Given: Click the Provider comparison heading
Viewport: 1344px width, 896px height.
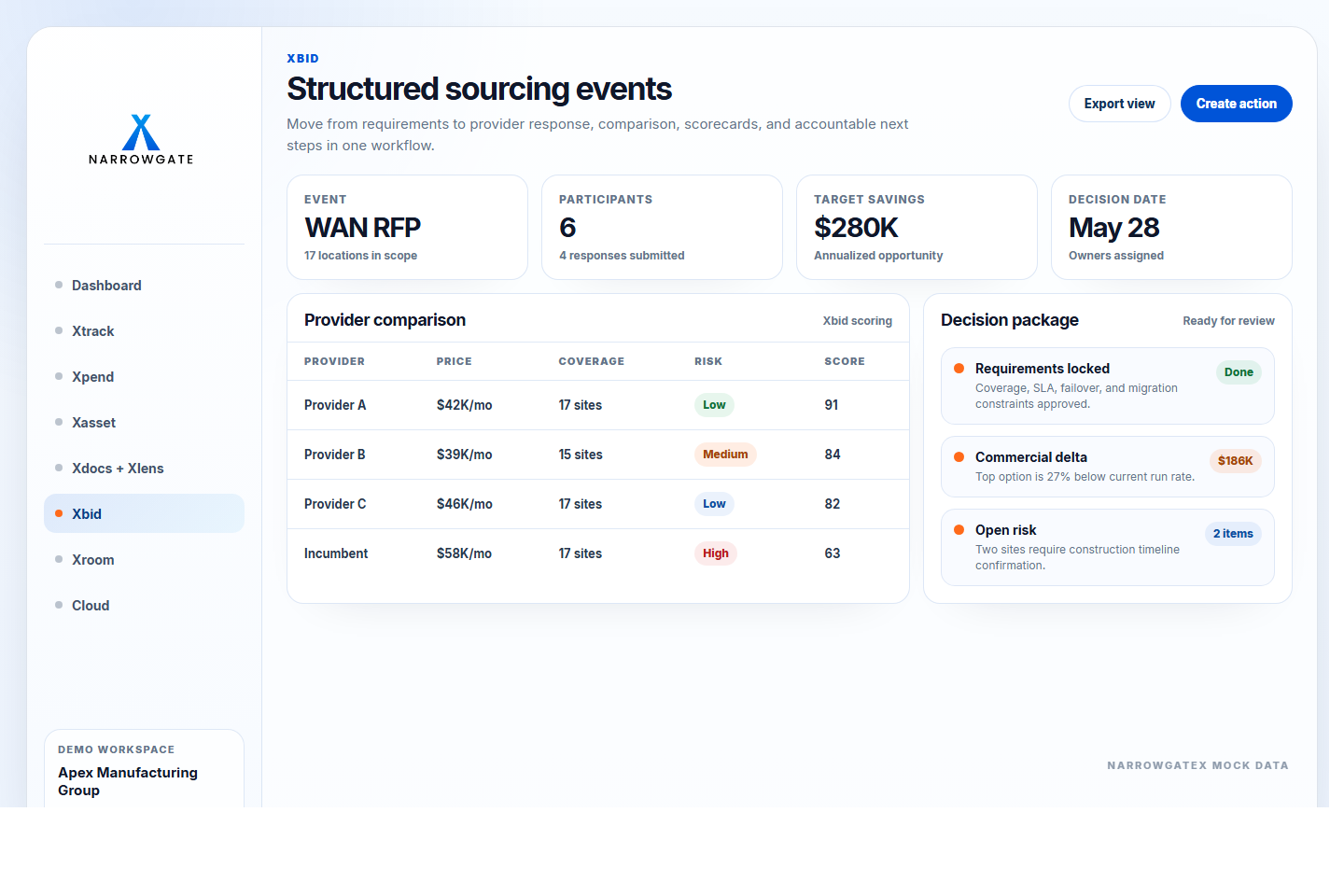Looking at the screenshot, I should coord(385,320).
